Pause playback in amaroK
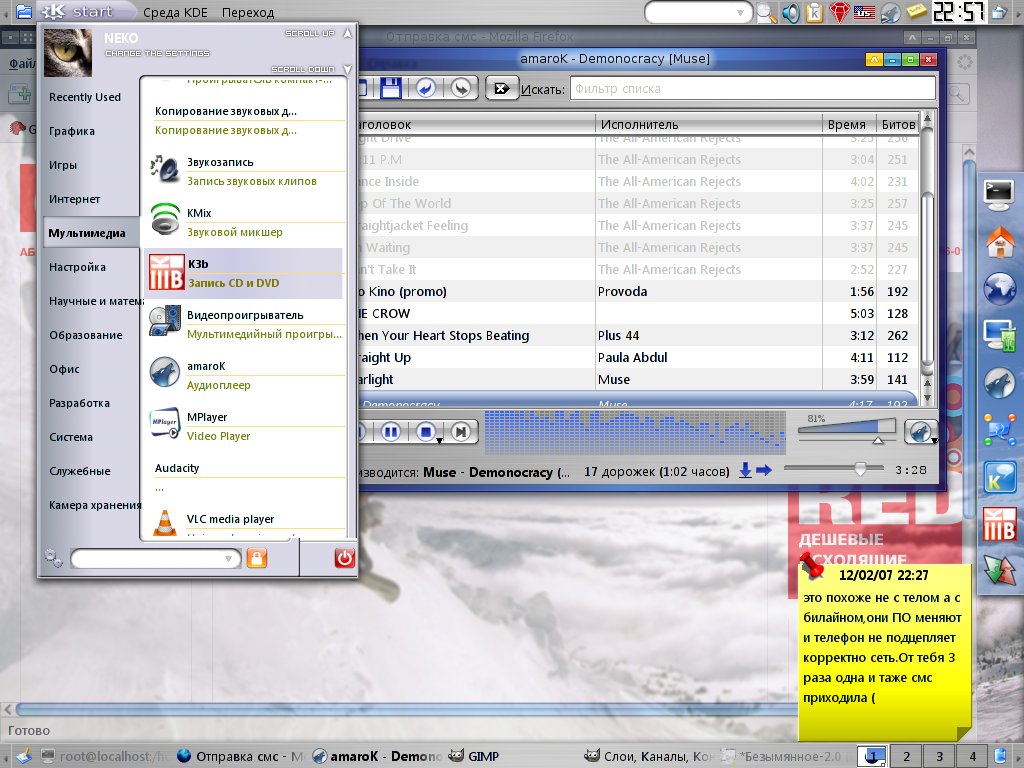Viewport: 1024px width, 768px height. pyautogui.click(x=391, y=432)
